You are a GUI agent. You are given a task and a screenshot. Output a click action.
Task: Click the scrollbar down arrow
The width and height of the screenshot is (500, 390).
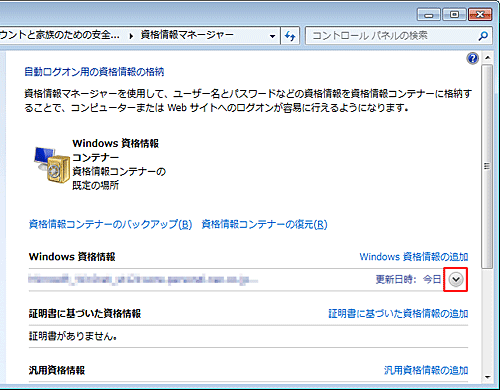pos(487,377)
